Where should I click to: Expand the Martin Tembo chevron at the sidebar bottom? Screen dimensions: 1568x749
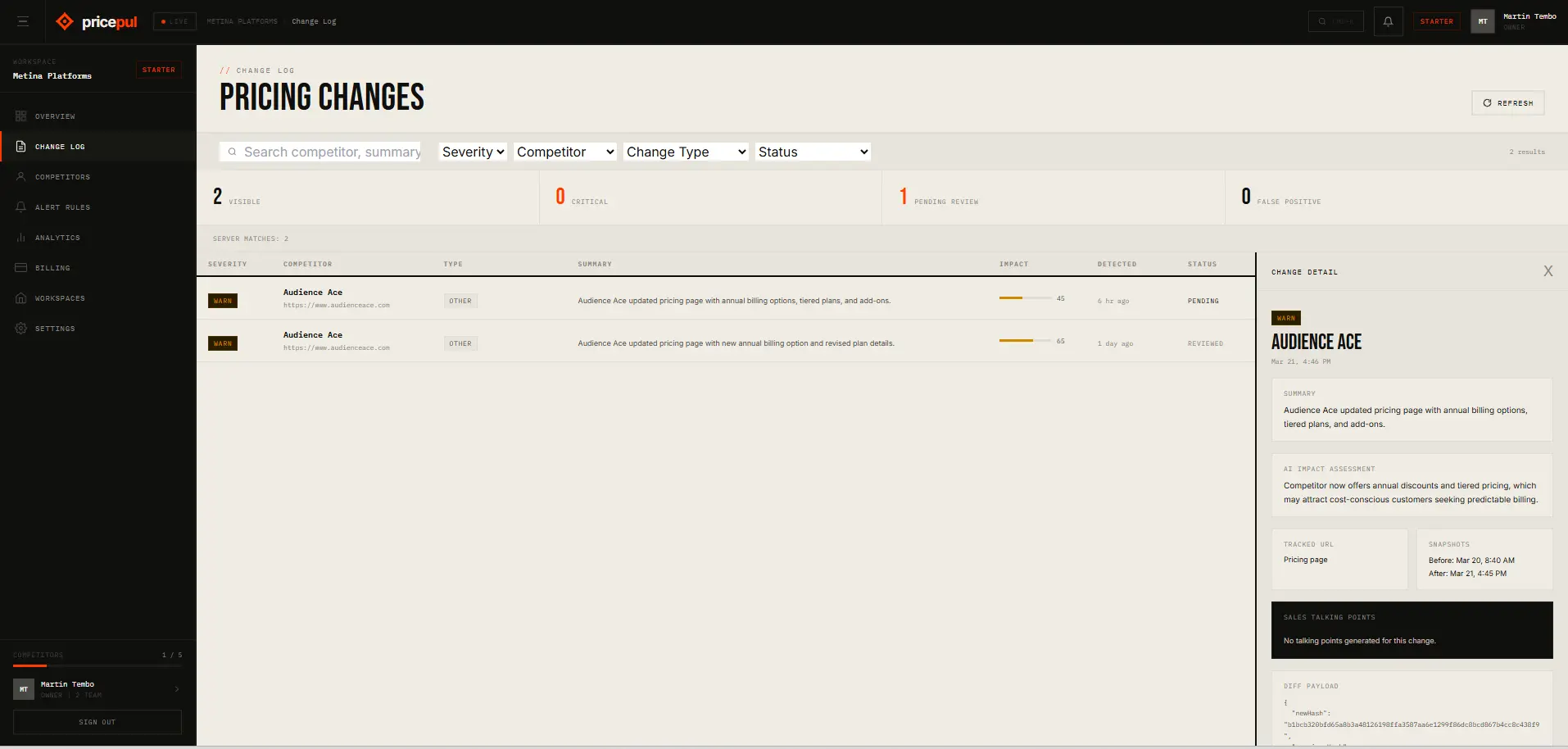pyautogui.click(x=177, y=689)
